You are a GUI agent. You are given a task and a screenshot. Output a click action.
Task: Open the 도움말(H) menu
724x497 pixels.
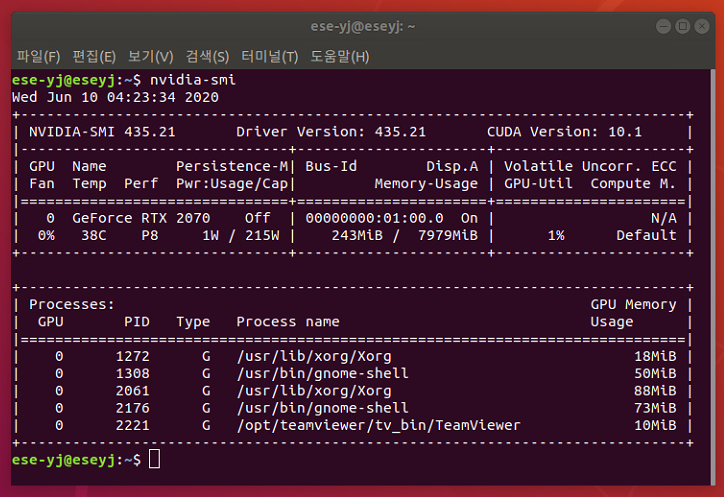click(x=339, y=56)
